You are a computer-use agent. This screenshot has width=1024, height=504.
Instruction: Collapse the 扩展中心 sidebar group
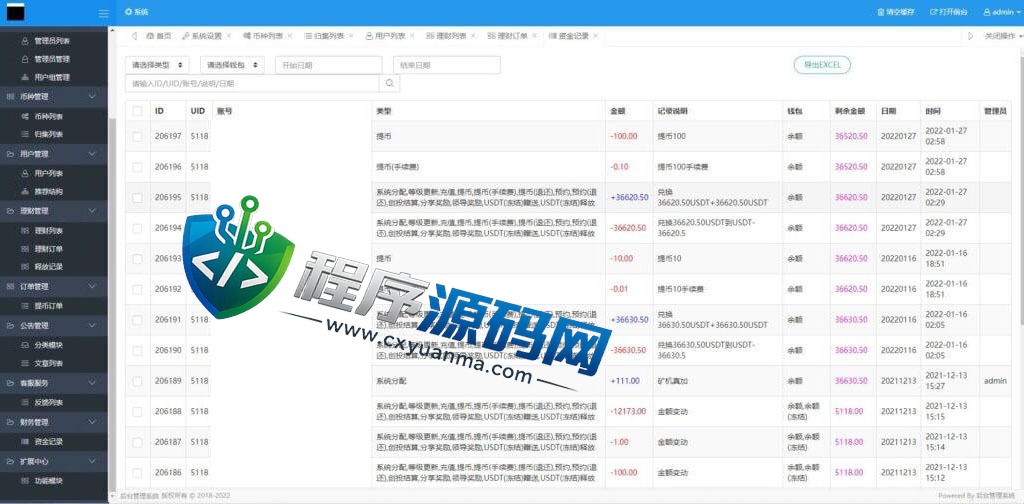click(54, 461)
